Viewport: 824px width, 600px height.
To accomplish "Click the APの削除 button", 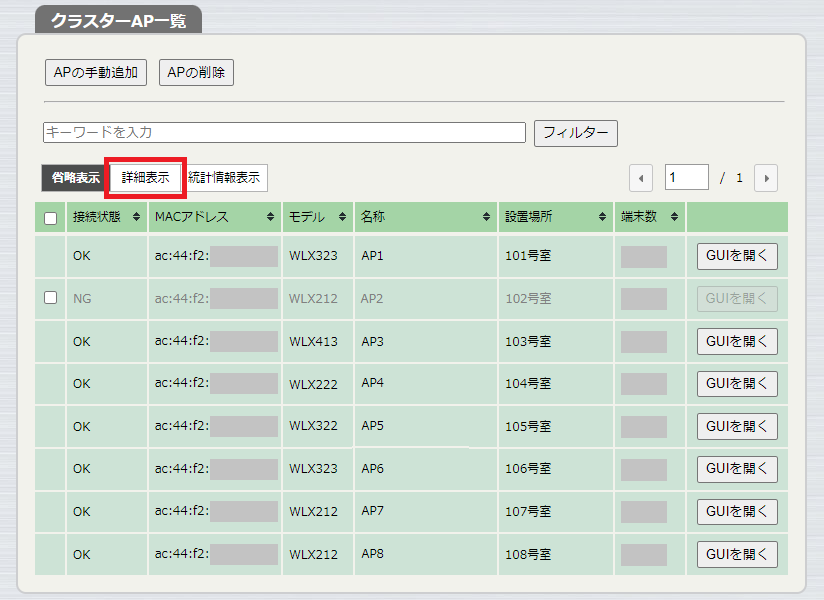I will (196, 72).
